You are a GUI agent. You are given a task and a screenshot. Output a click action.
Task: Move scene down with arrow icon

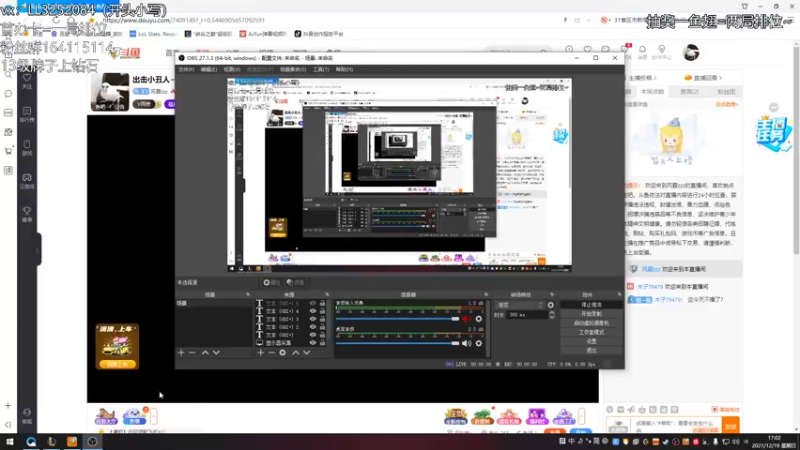(x=216, y=353)
